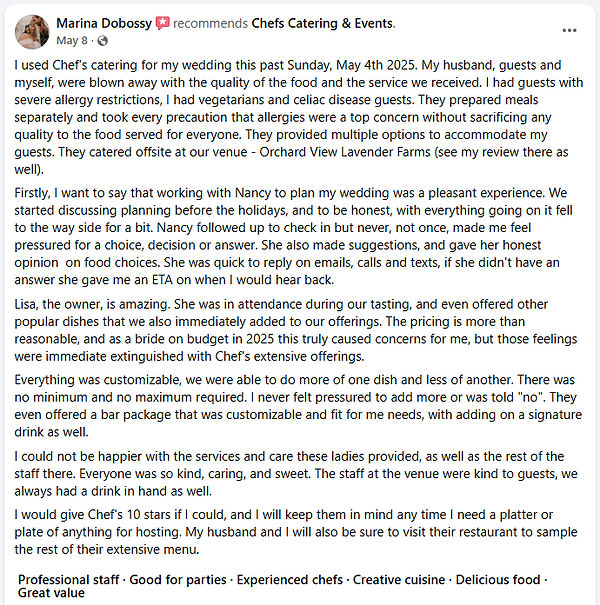This screenshot has height=605, width=600.
Task: Select the Great value tag
Action: tap(51, 593)
